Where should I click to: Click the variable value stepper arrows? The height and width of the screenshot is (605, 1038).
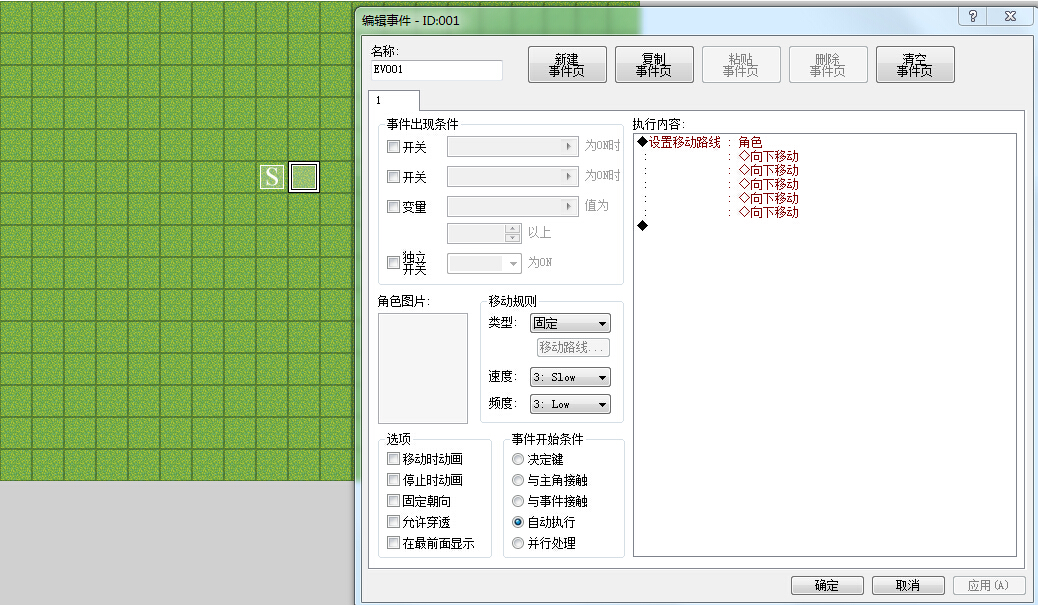tap(512, 232)
